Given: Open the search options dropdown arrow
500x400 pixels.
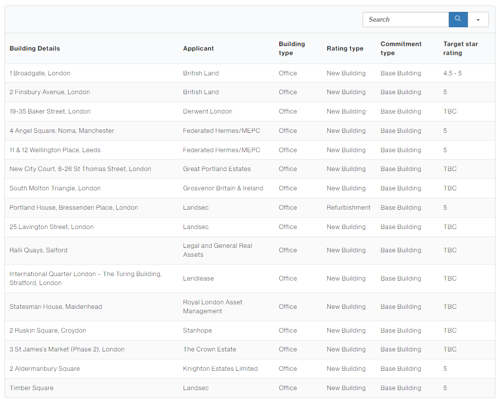Looking at the screenshot, I should click(x=478, y=19).
